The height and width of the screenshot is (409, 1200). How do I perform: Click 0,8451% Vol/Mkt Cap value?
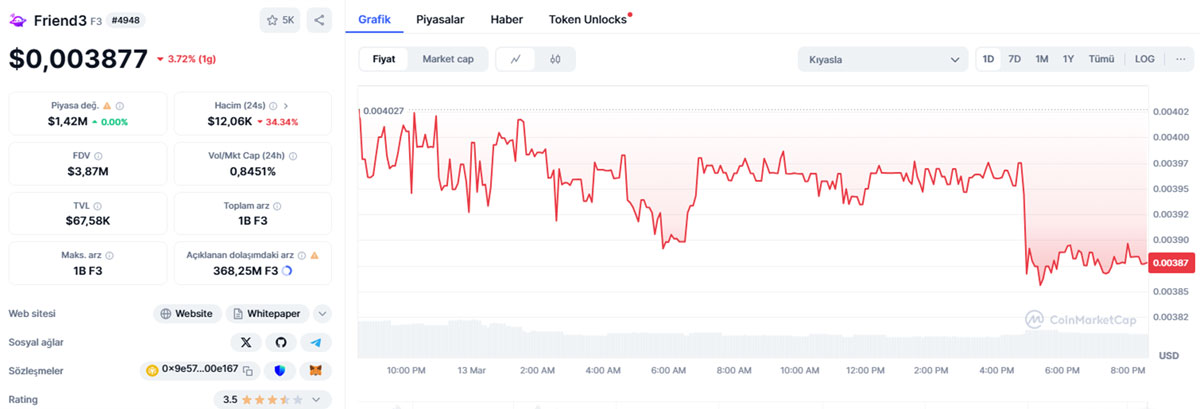[x=252, y=171]
